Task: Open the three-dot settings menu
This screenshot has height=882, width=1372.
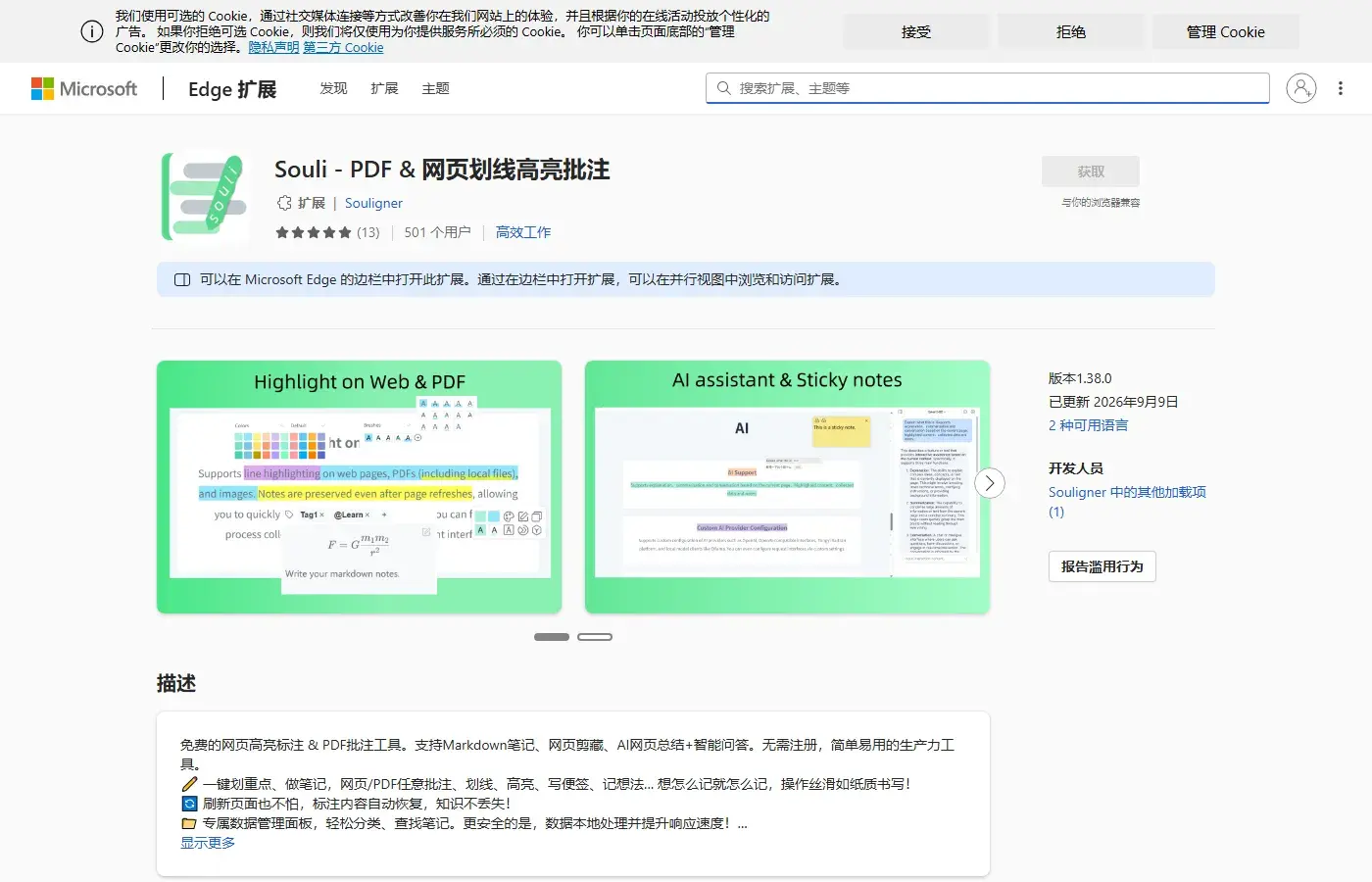Action: [x=1341, y=88]
